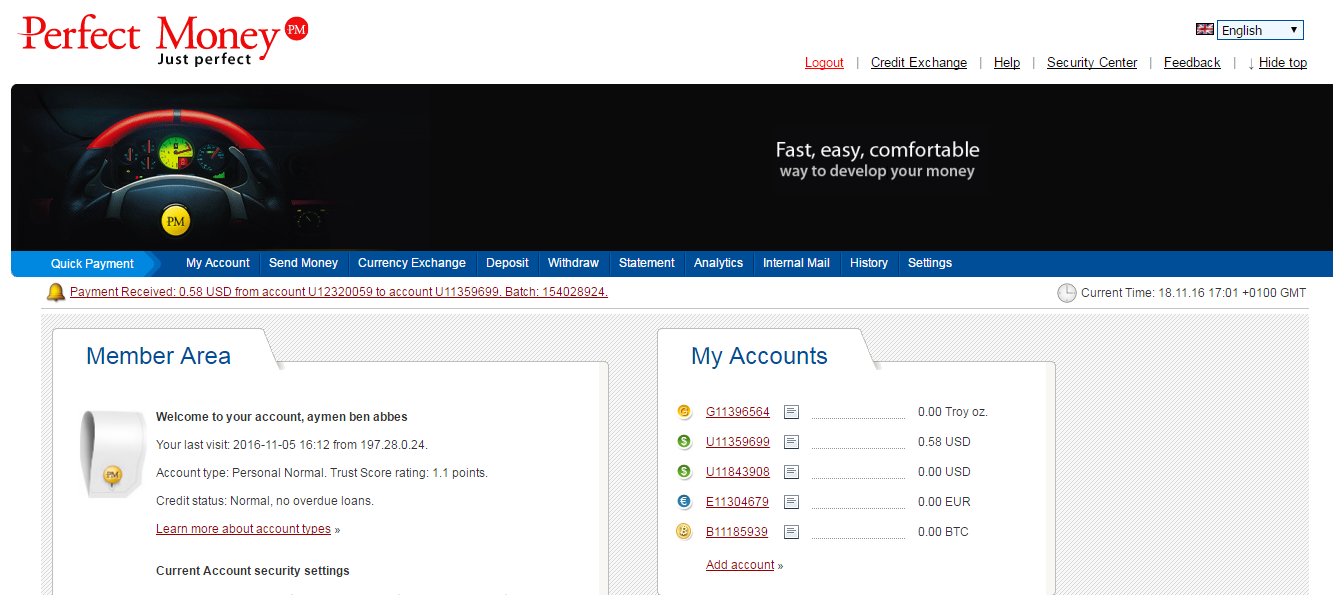
Task: Click the Help link
Action: point(1007,62)
